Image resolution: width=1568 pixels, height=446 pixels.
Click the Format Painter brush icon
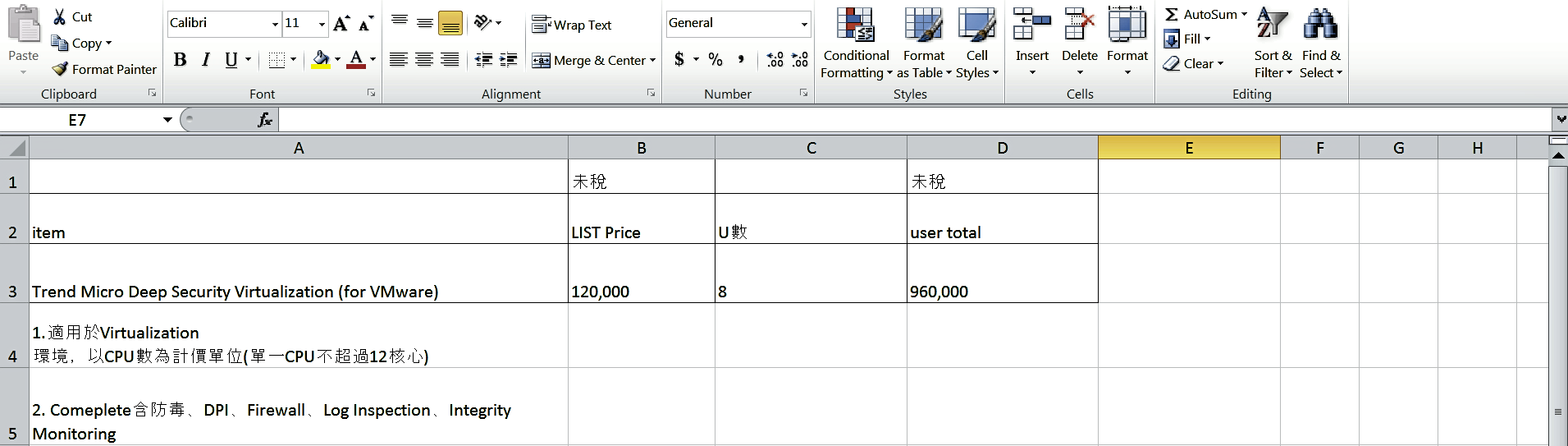[x=60, y=69]
